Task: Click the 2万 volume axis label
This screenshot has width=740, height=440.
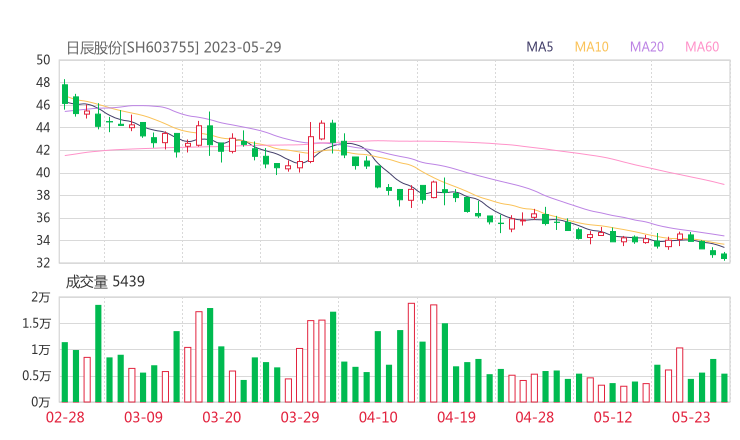Action: point(41,297)
